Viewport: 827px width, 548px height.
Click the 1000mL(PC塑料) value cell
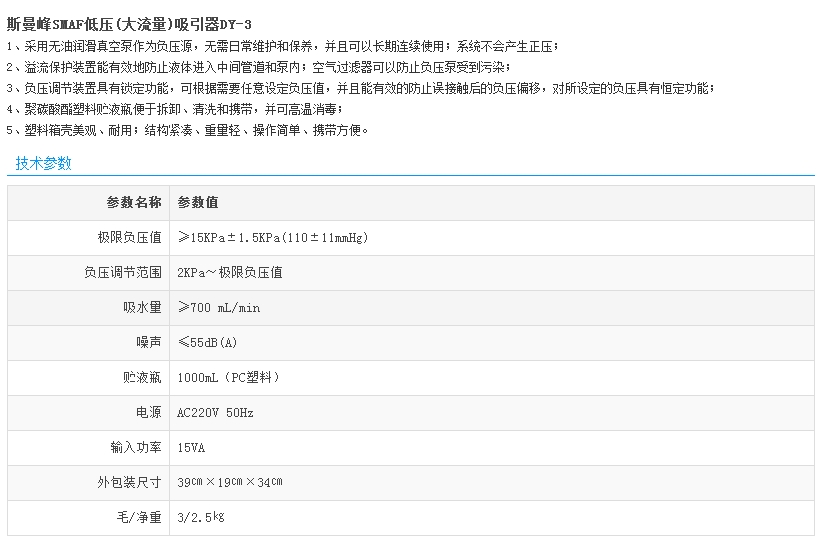[x=228, y=377]
